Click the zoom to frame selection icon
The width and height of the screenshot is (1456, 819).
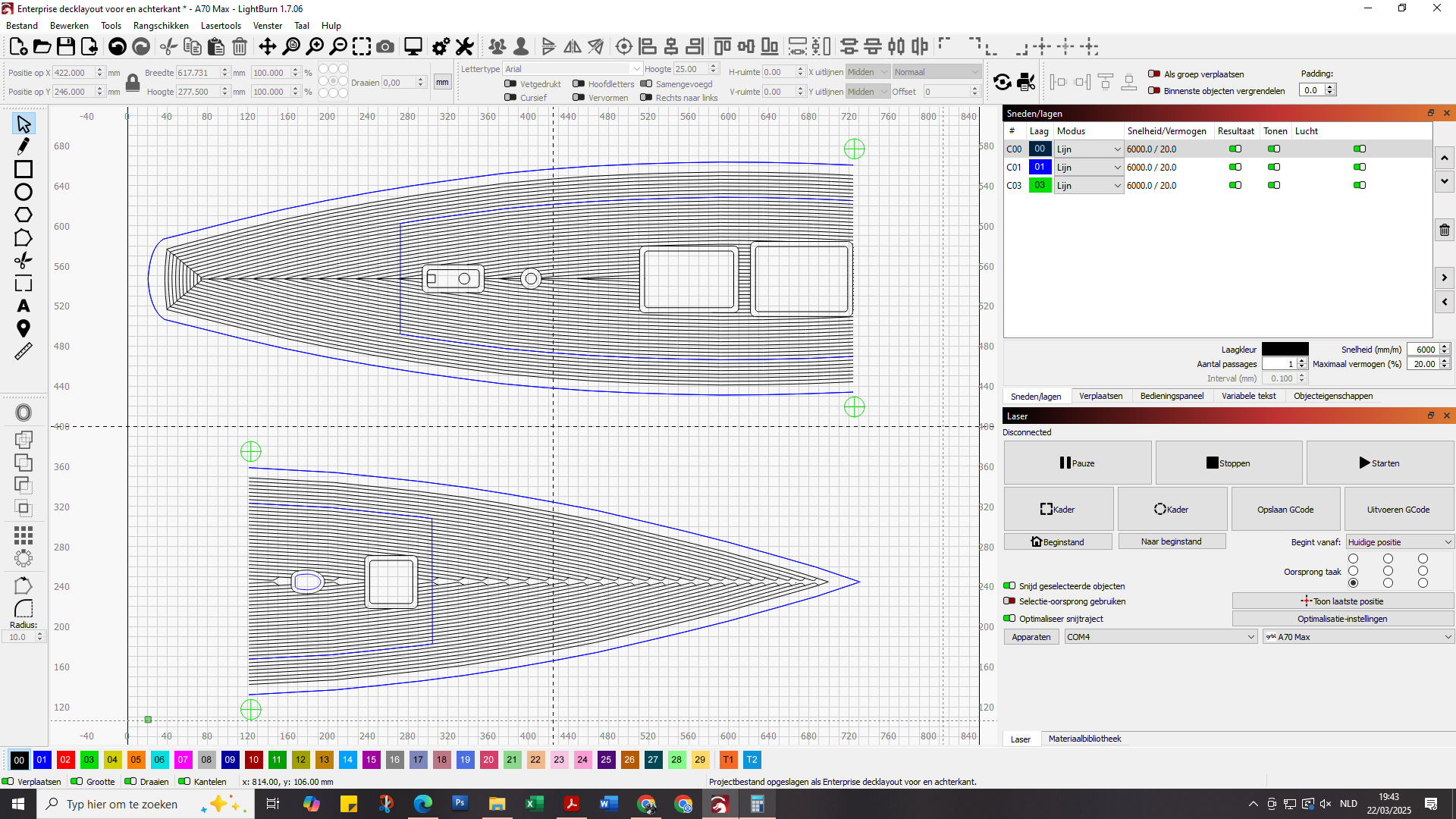click(x=362, y=47)
